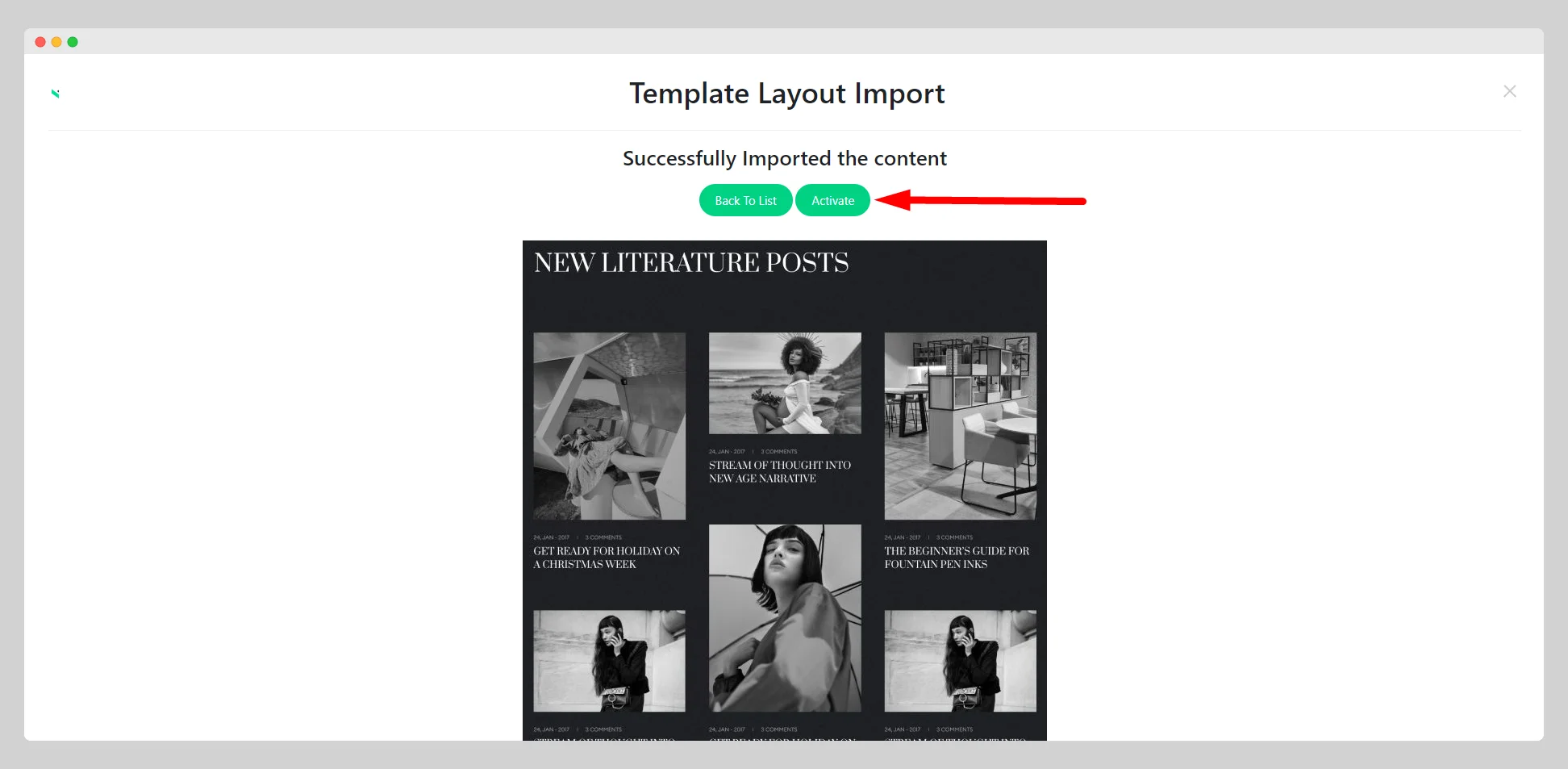
Task: Open the 'Stream of Thought into New Age Narrative' title
Action: point(779,472)
